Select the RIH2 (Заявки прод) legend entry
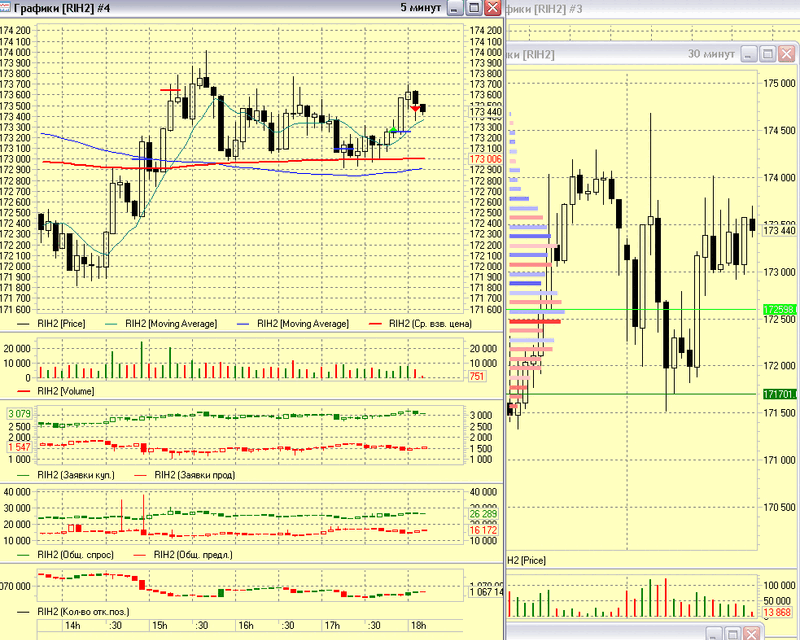The height and width of the screenshot is (640, 800). tap(194, 475)
